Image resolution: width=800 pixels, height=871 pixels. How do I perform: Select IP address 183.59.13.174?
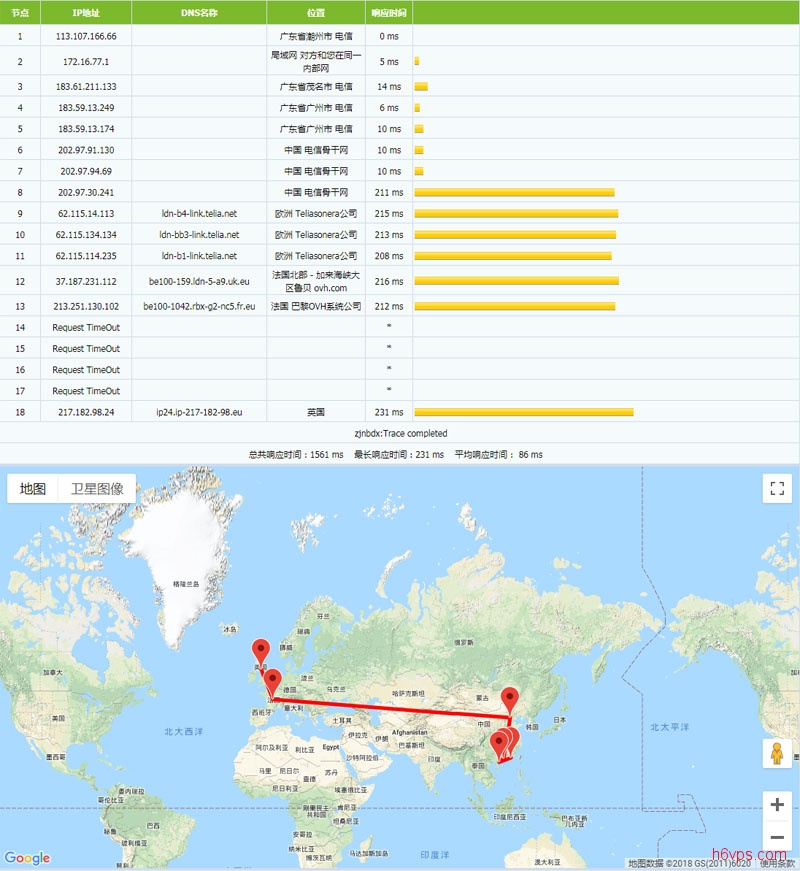click(86, 128)
